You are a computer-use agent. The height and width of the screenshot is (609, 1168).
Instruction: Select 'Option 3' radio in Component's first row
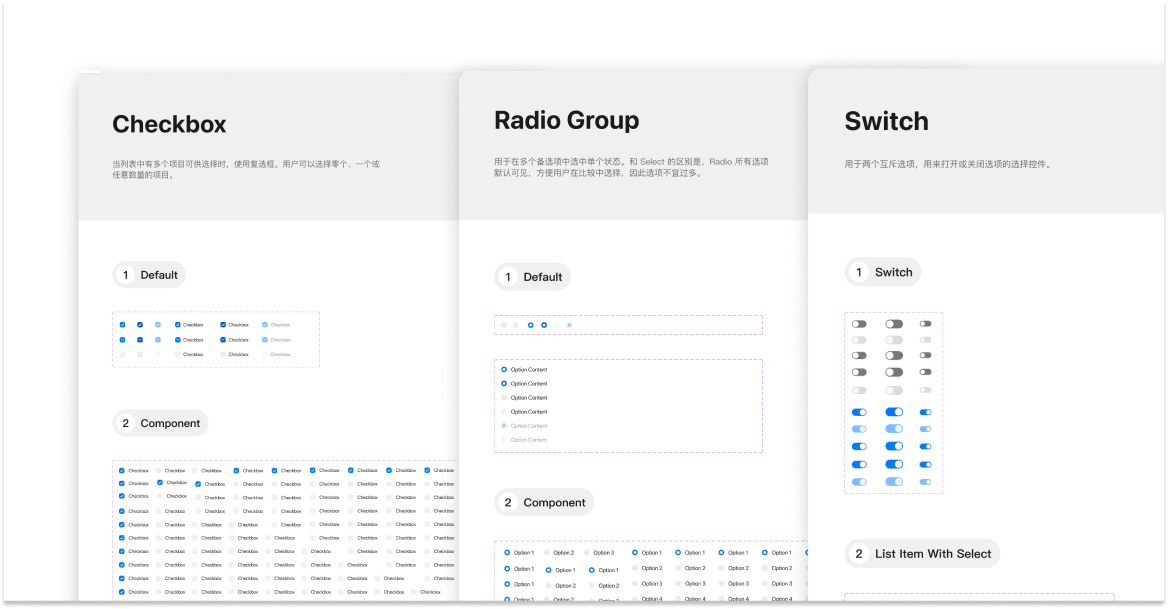pos(587,553)
